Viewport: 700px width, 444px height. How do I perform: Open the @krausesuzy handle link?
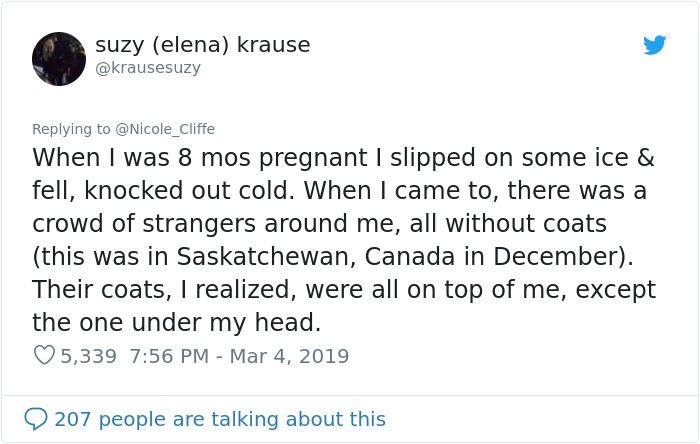pyautogui.click(x=147, y=68)
